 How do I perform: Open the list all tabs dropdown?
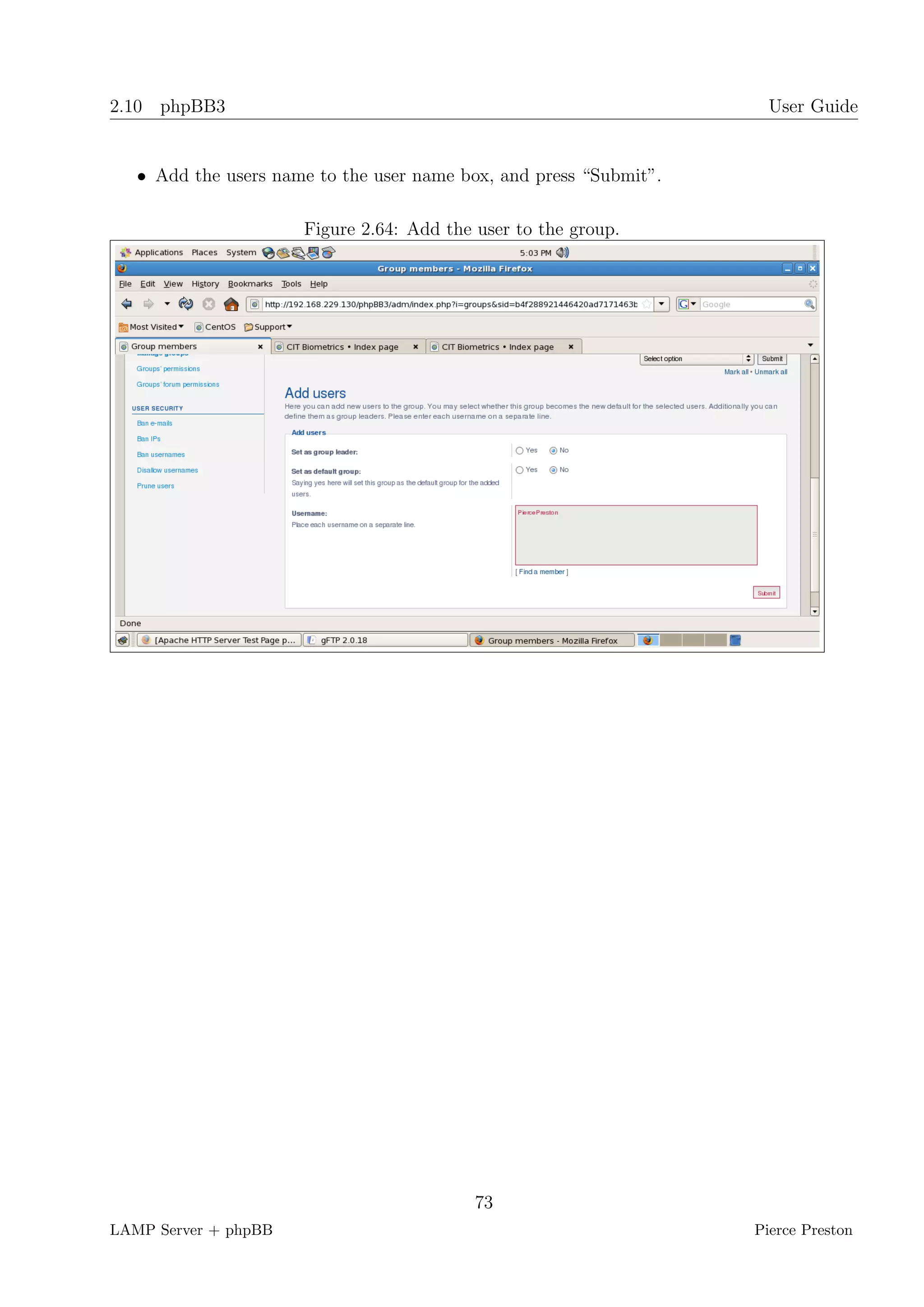tap(810, 346)
